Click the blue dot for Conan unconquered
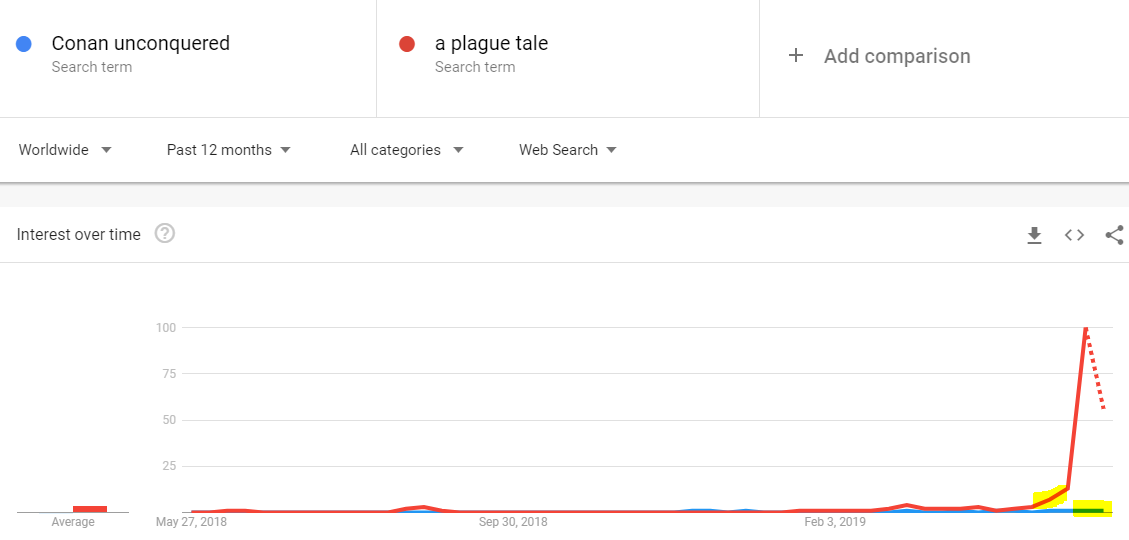The image size is (1129, 540). click(24, 44)
